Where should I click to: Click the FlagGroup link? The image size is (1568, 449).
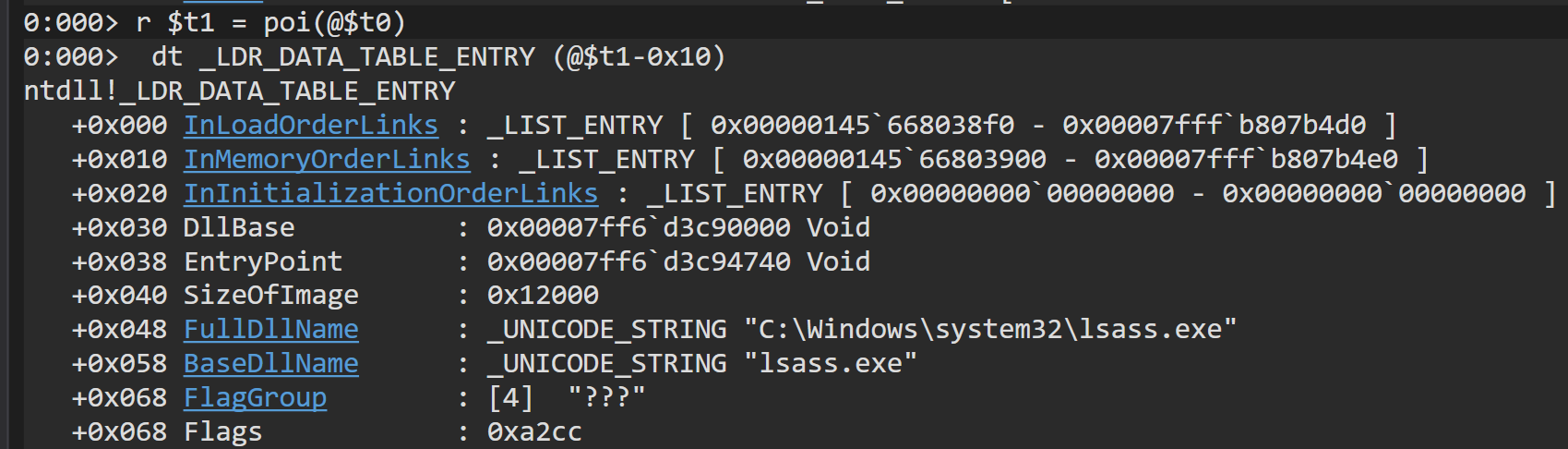(255, 397)
